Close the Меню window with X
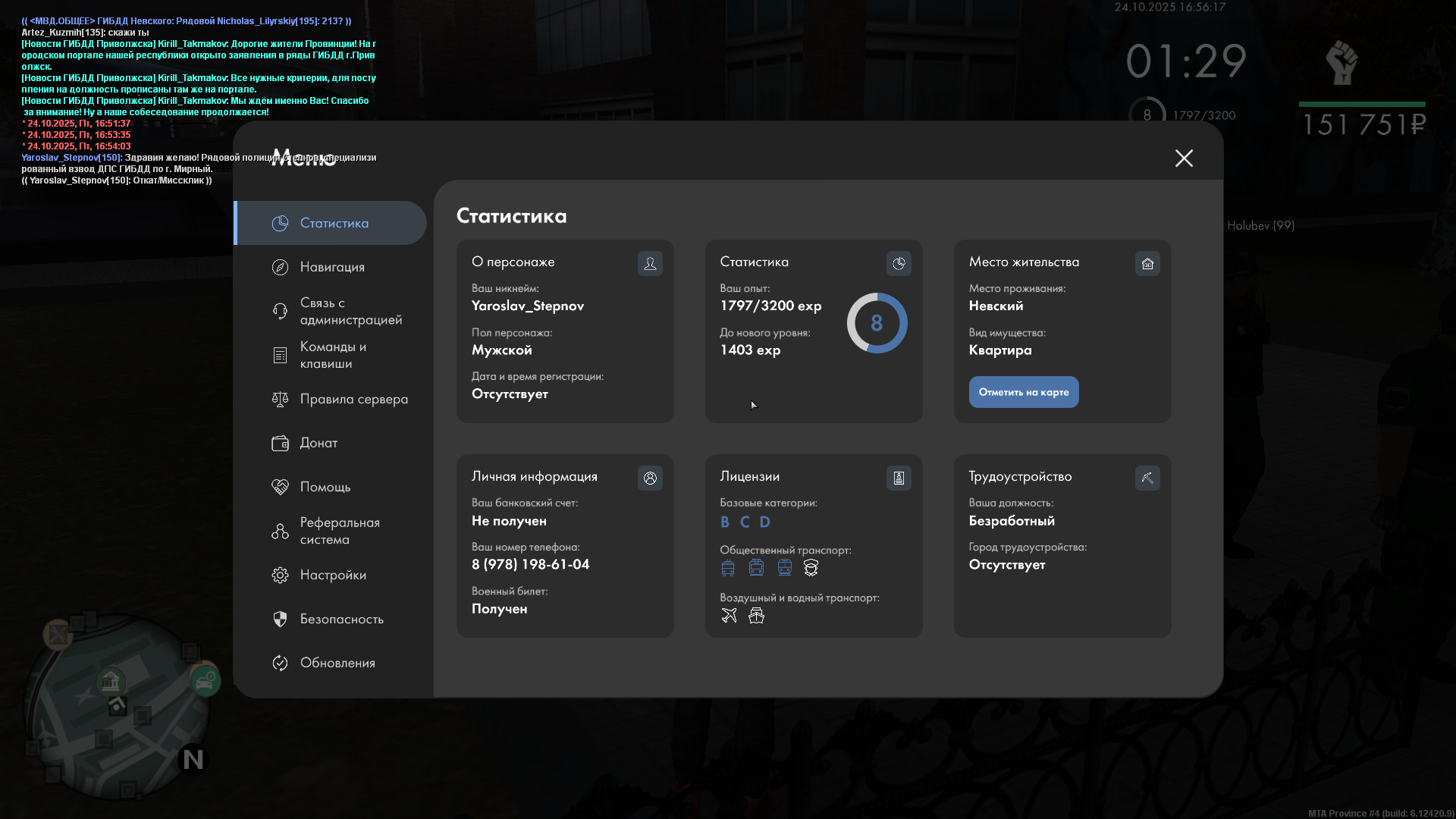Screen dimensions: 1456x819 point(1184,158)
